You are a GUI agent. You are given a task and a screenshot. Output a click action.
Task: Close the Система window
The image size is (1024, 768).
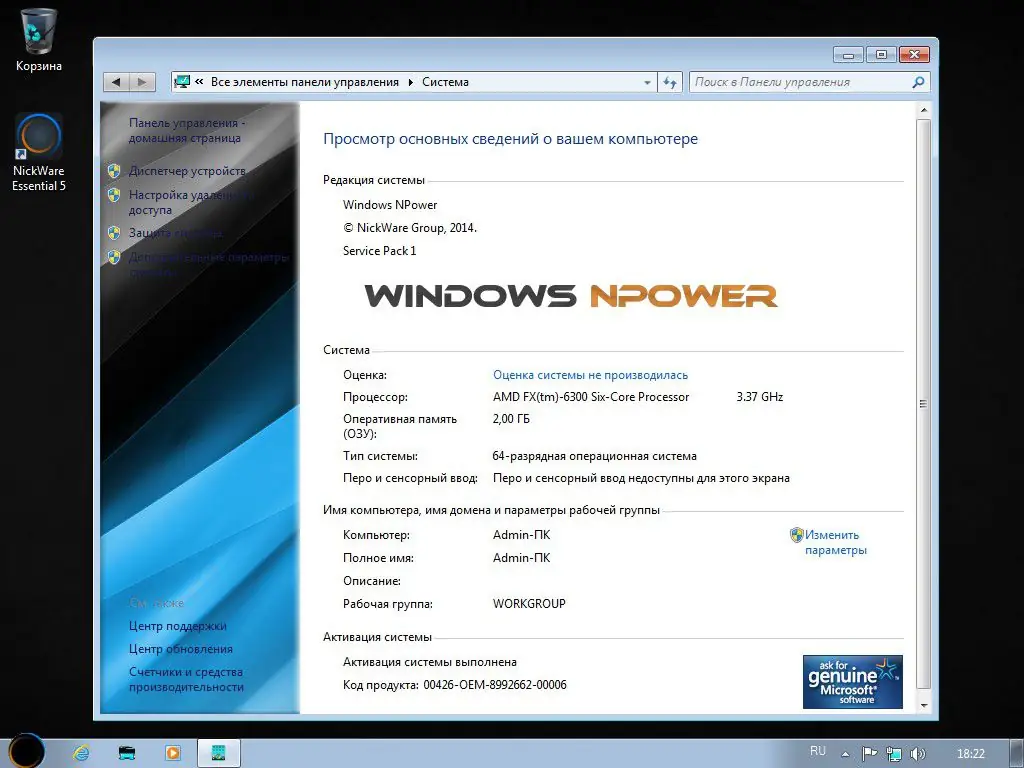[x=914, y=54]
